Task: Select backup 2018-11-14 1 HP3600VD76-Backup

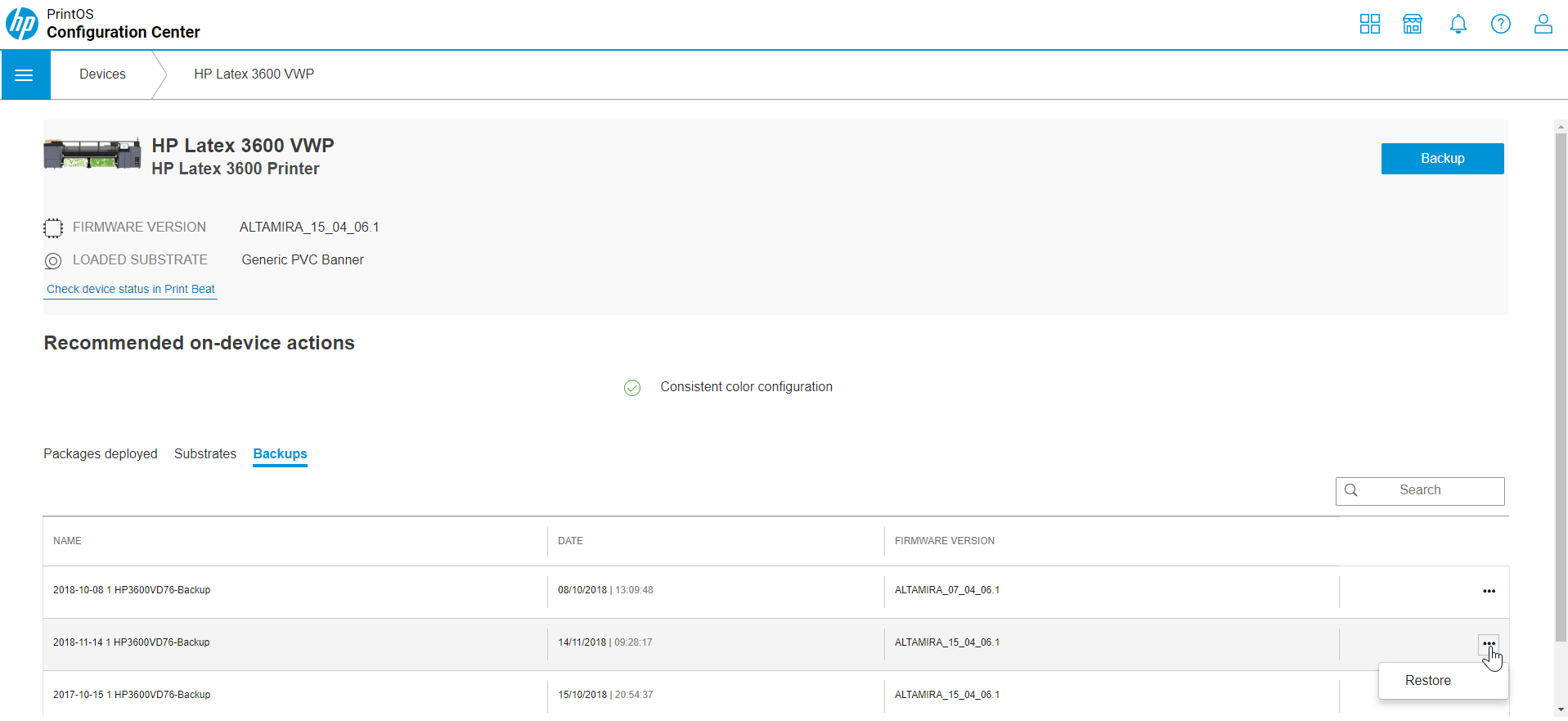Action: [x=132, y=642]
